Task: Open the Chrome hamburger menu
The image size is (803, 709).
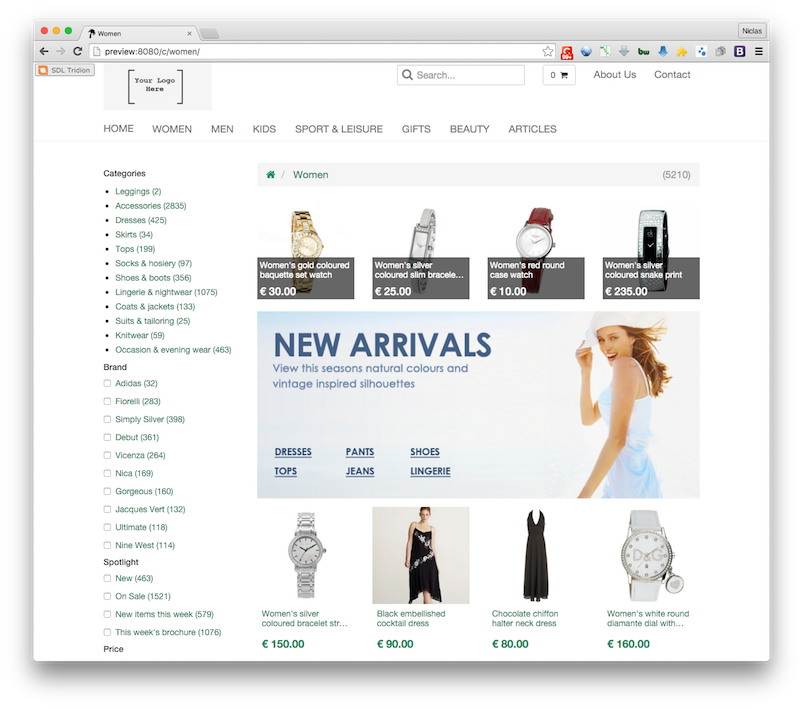Action: click(x=758, y=51)
